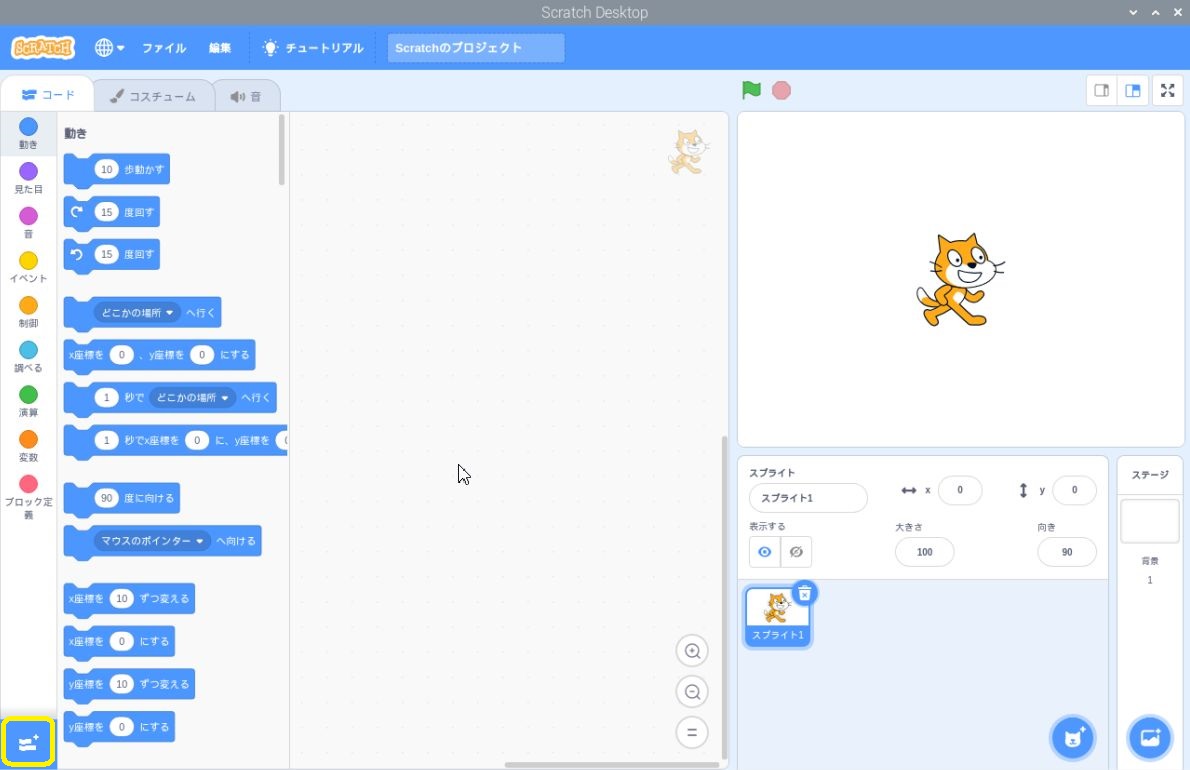Image resolution: width=1190 pixels, height=770 pixels.
Task: Zoom in on the code workspace
Action: pyautogui.click(x=692, y=650)
